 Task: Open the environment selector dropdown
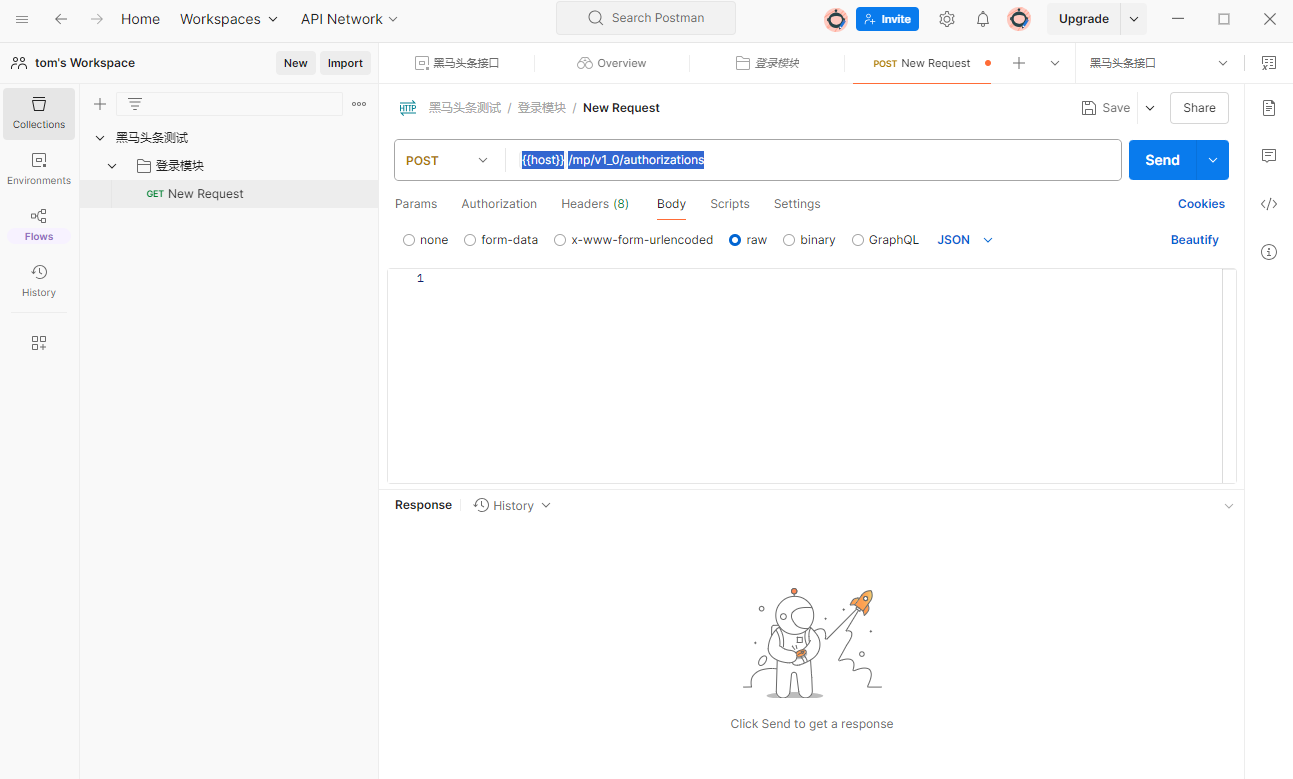[1159, 63]
